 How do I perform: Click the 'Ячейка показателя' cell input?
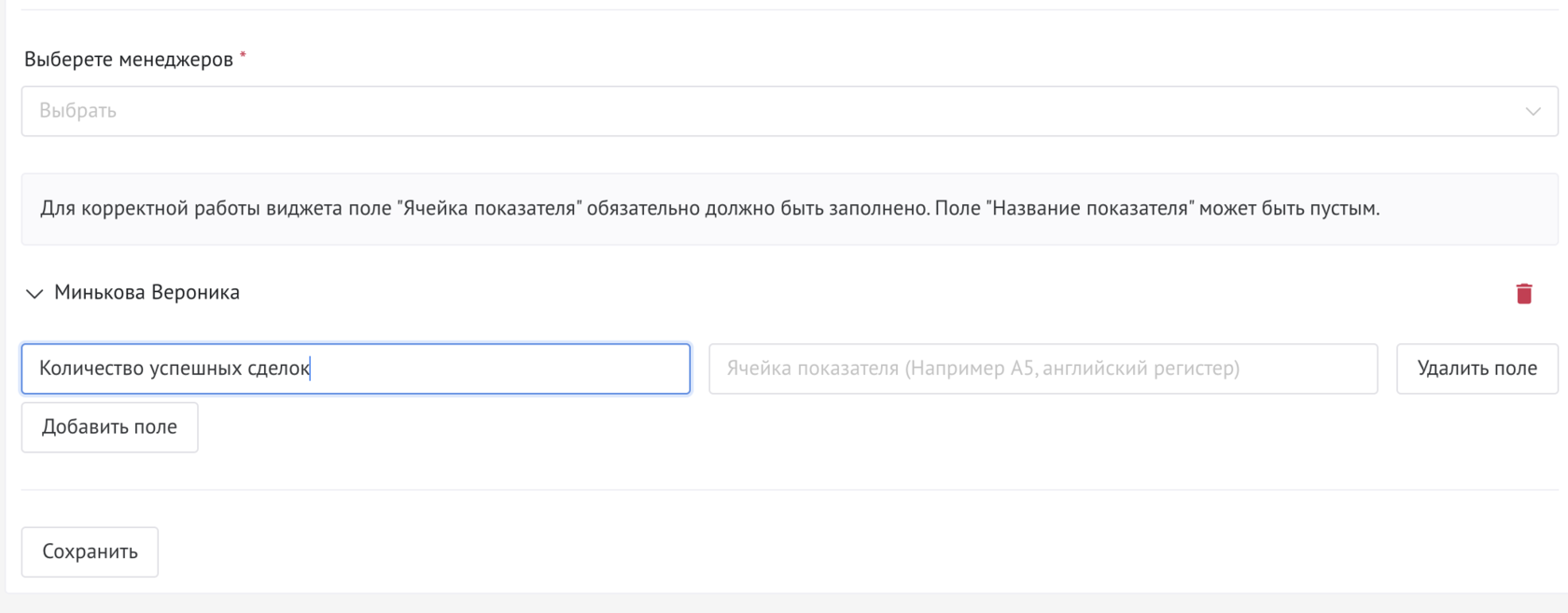(x=1043, y=369)
